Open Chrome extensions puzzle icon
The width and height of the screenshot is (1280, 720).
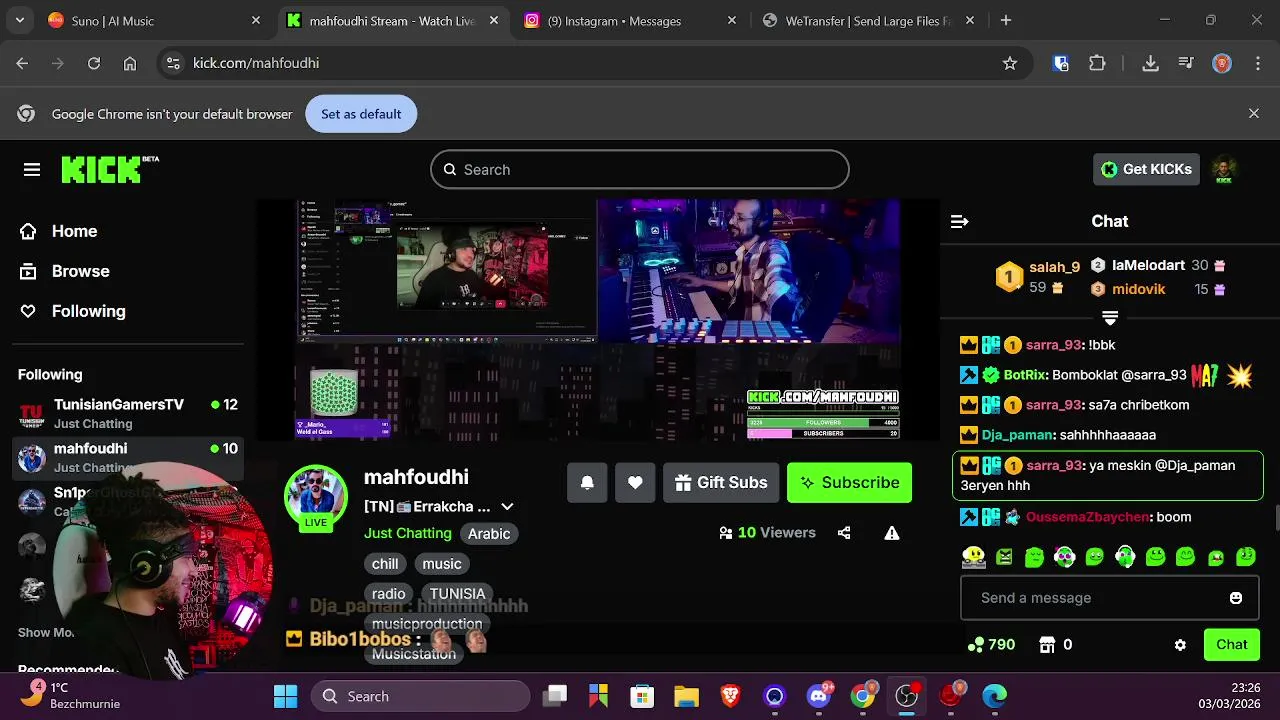(1097, 63)
